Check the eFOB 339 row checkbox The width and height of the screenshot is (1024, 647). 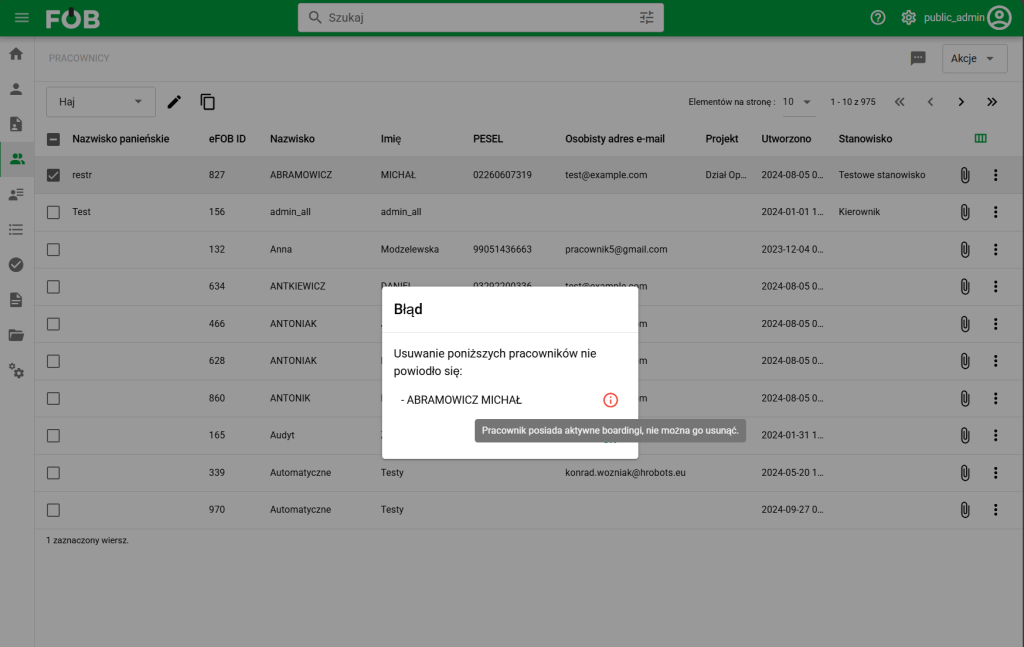pos(54,473)
